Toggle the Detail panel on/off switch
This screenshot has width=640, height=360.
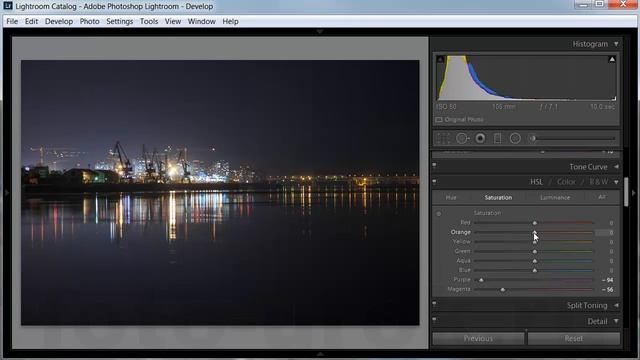(x=434, y=319)
